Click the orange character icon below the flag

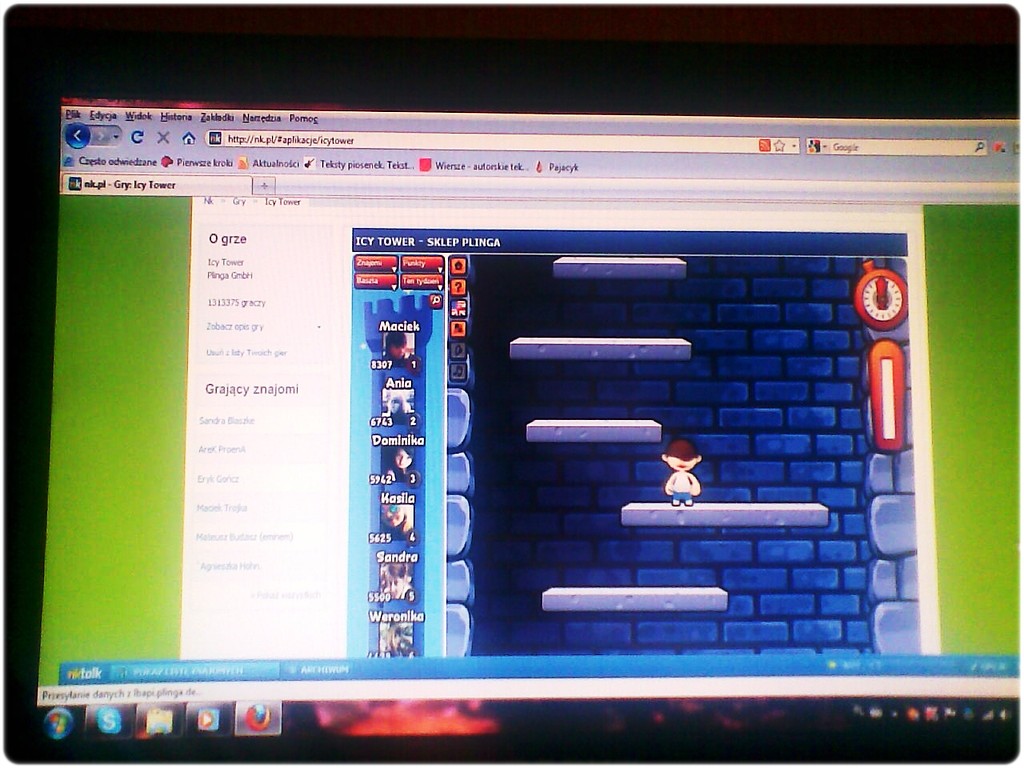click(458, 329)
